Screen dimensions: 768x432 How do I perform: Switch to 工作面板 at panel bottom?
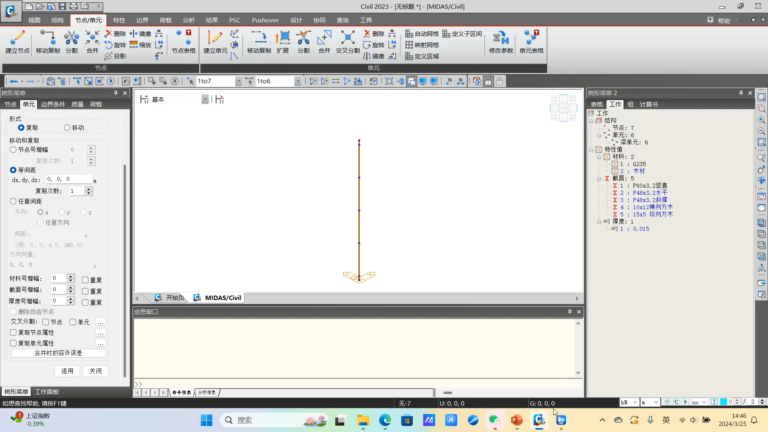(x=47, y=392)
